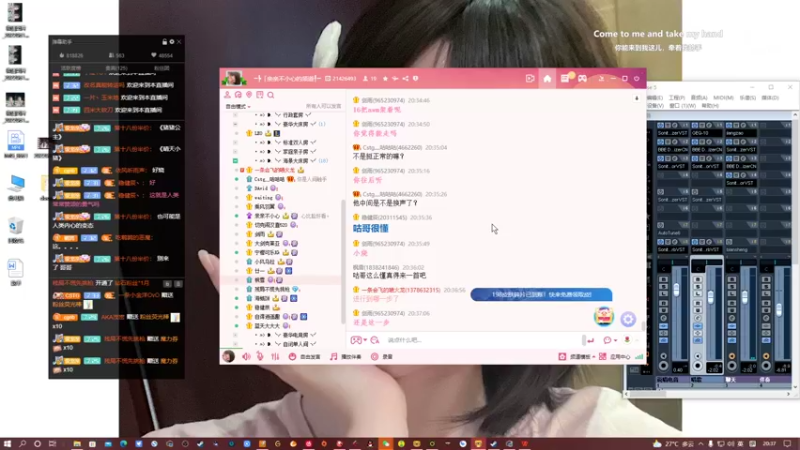This screenshot has width=800, height=450.
Task: Toggle 自由发言 speaking mode
Action: 304,357
